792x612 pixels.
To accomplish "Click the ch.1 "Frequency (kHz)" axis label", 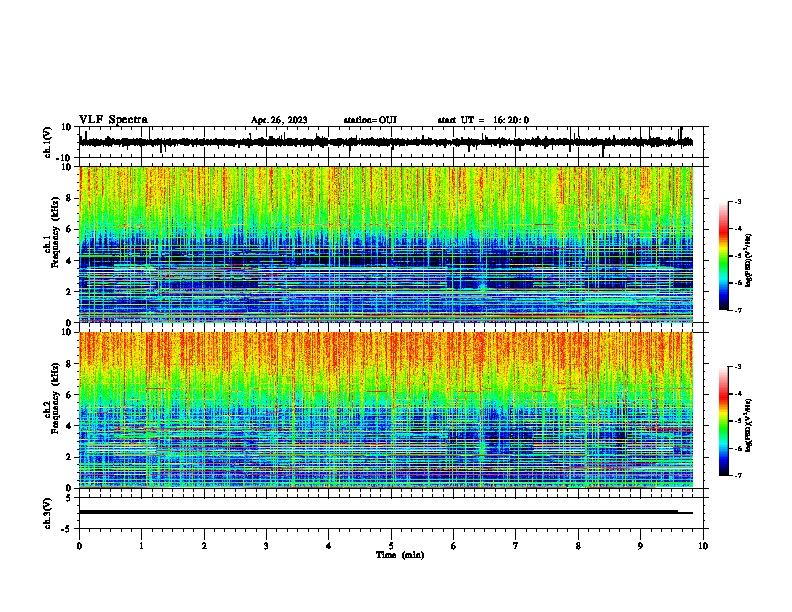I will pyautogui.click(x=55, y=233).
